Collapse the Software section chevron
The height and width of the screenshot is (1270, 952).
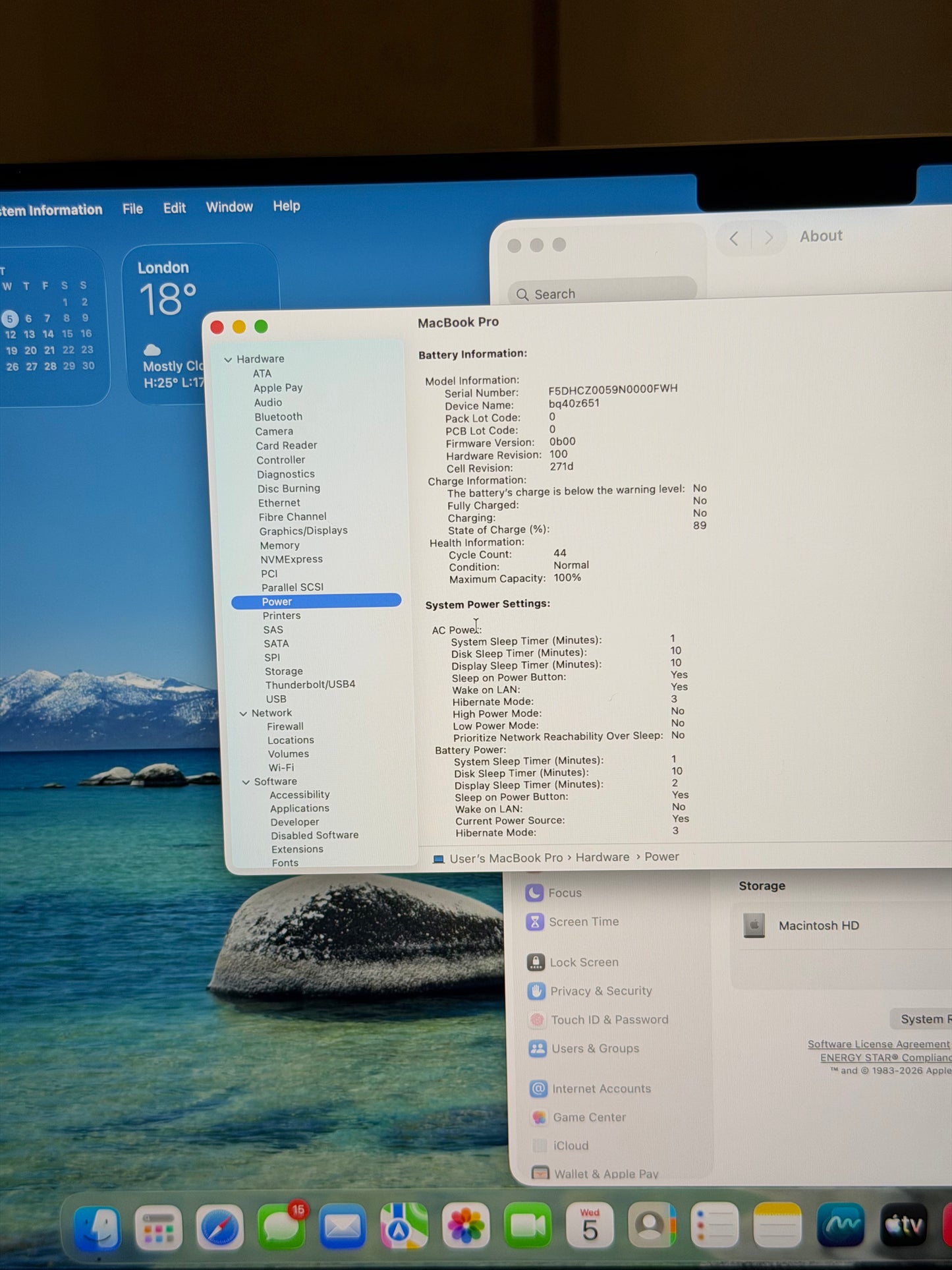click(246, 782)
